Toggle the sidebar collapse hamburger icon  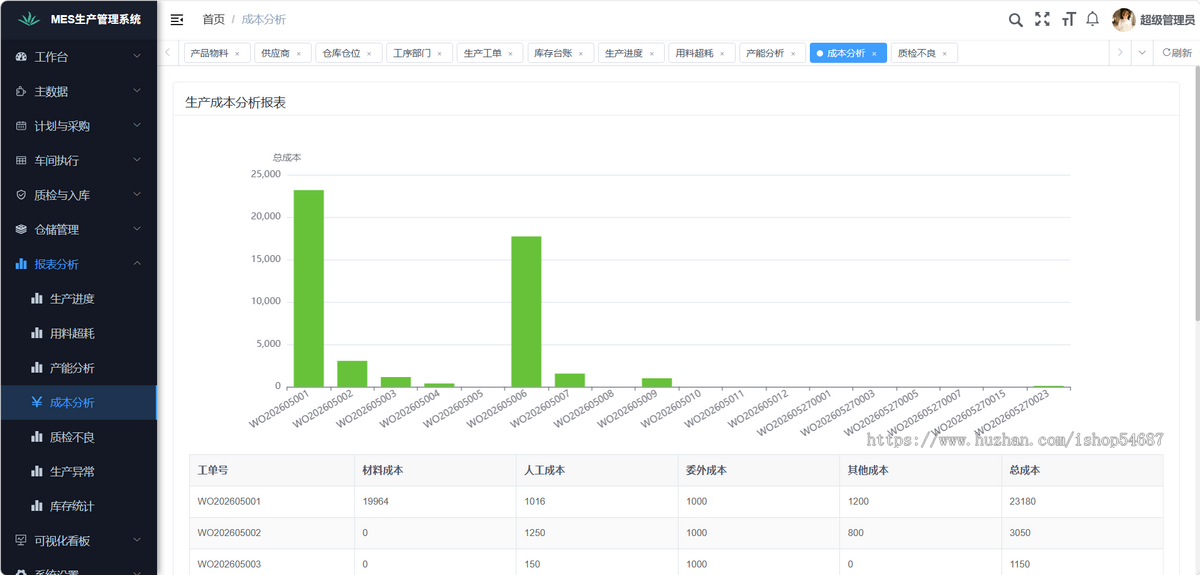pyautogui.click(x=177, y=19)
